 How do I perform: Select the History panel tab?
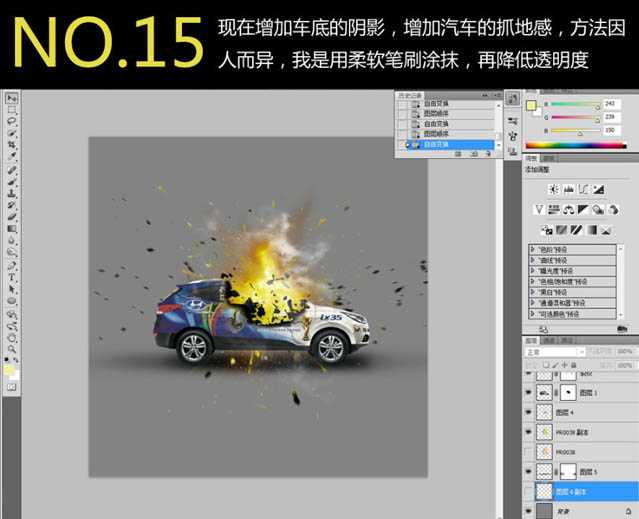point(410,96)
